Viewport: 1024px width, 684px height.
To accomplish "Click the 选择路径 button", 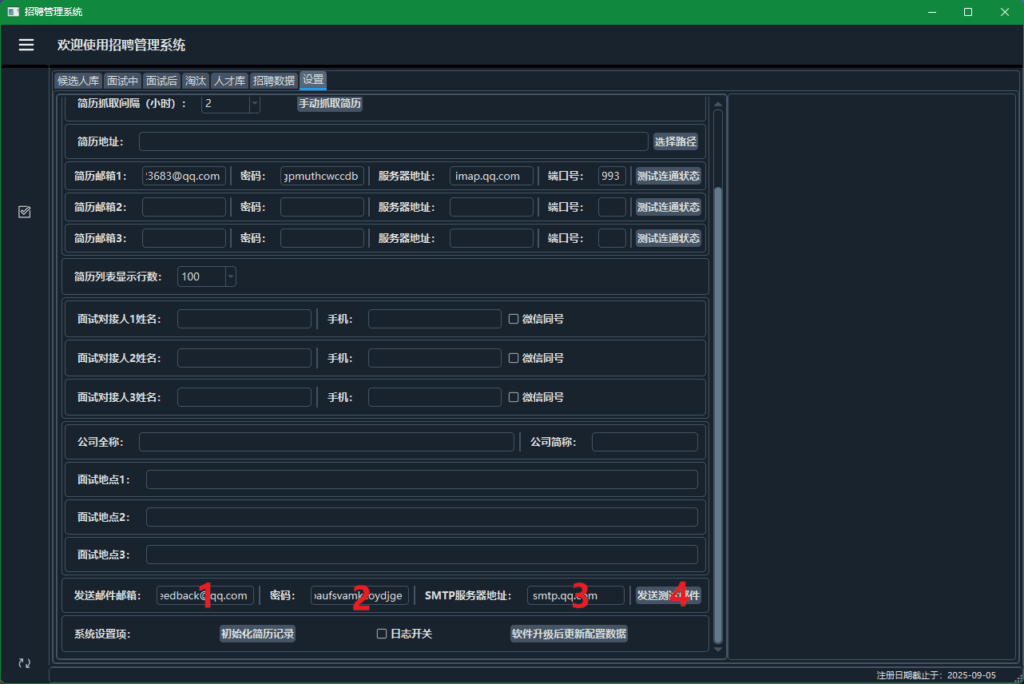I will (x=675, y=142).
